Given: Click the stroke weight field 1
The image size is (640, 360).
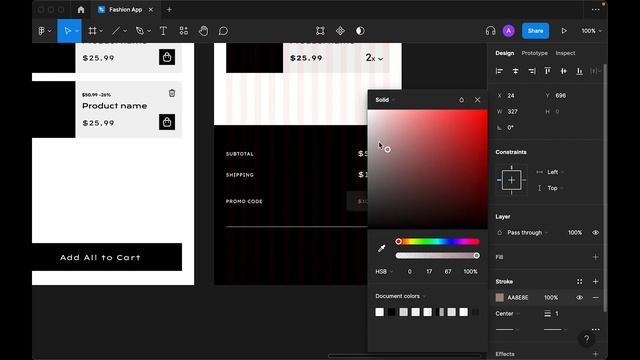Looking at the screenshot, I should pyautogui.click(x=557, y=313).
